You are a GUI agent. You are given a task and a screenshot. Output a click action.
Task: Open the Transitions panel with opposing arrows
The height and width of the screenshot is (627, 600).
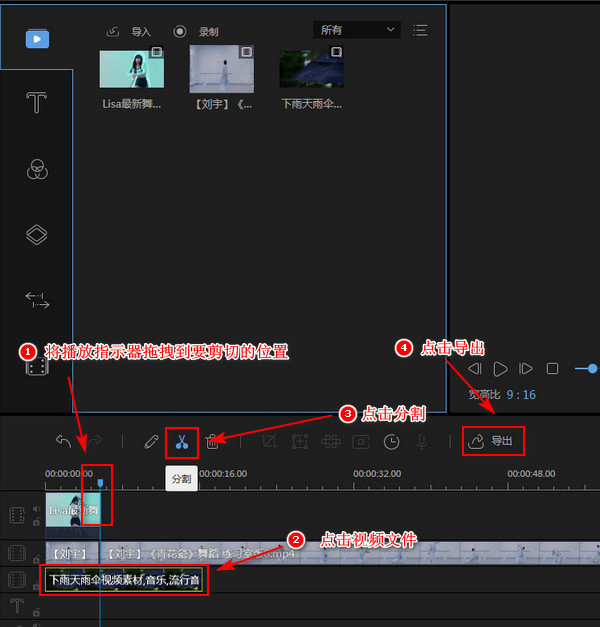click(x=37, y=300)
